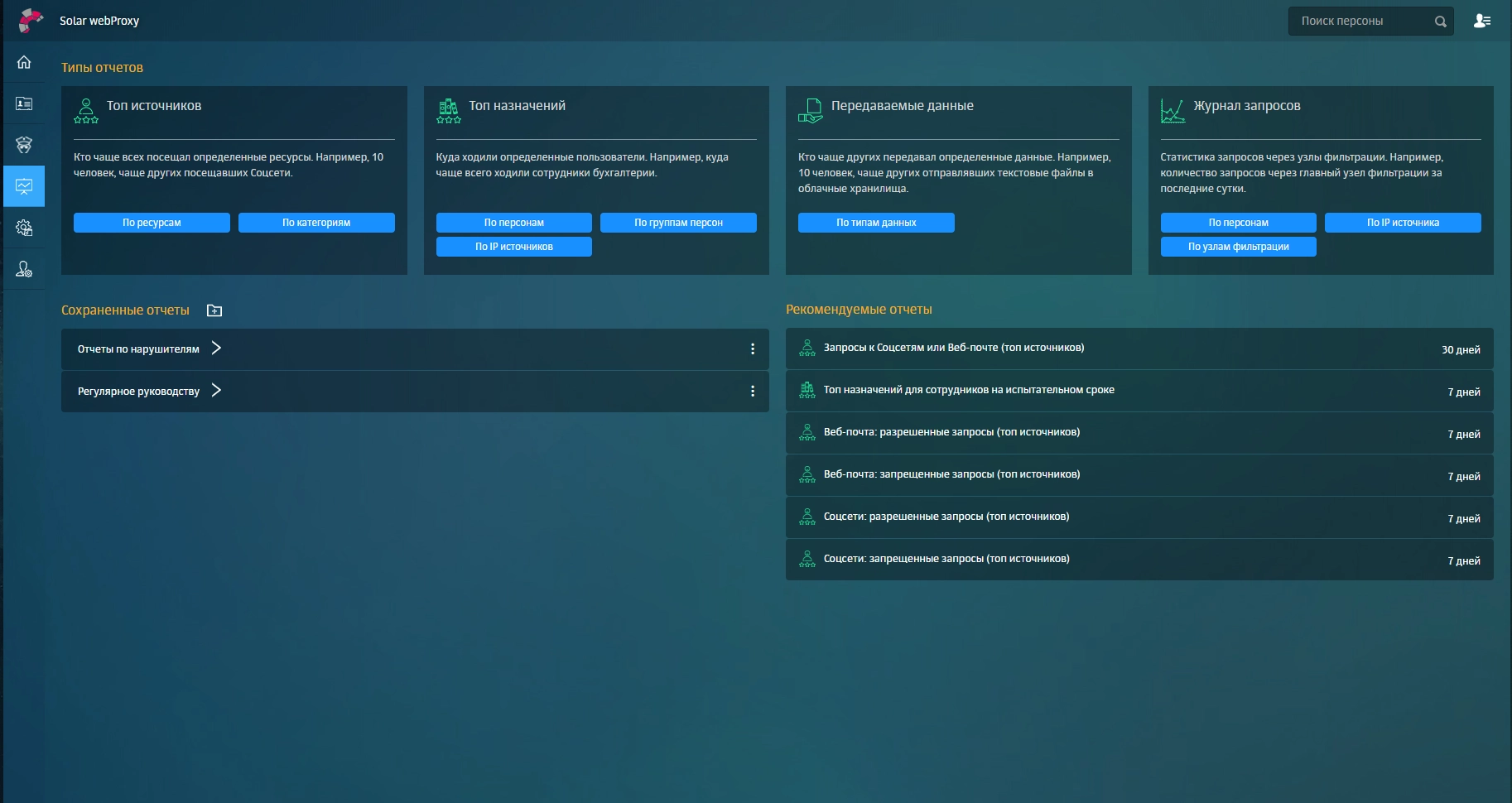Open the policy mask icon in sidebar
The width and height of the screenshot is (1512, 803).
[24, 145]
